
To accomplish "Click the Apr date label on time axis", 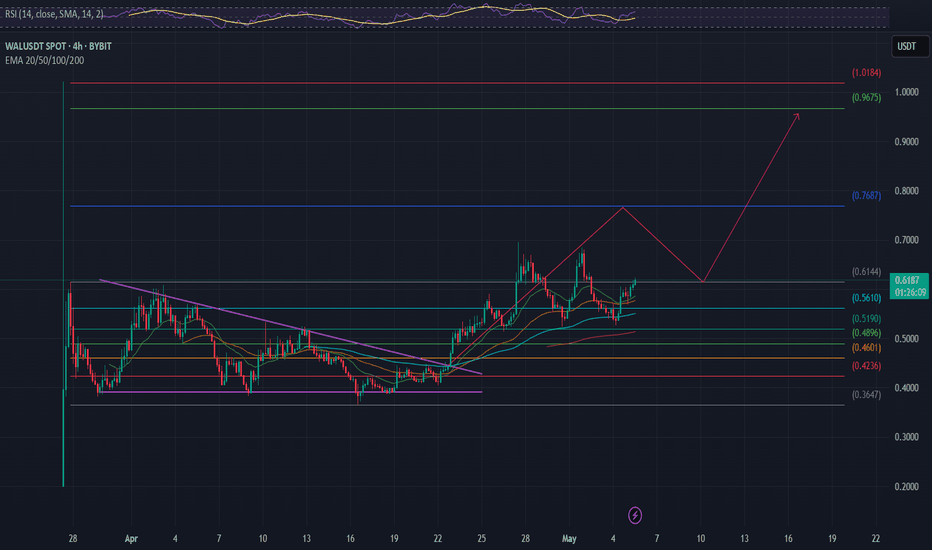I will [131, 539].
